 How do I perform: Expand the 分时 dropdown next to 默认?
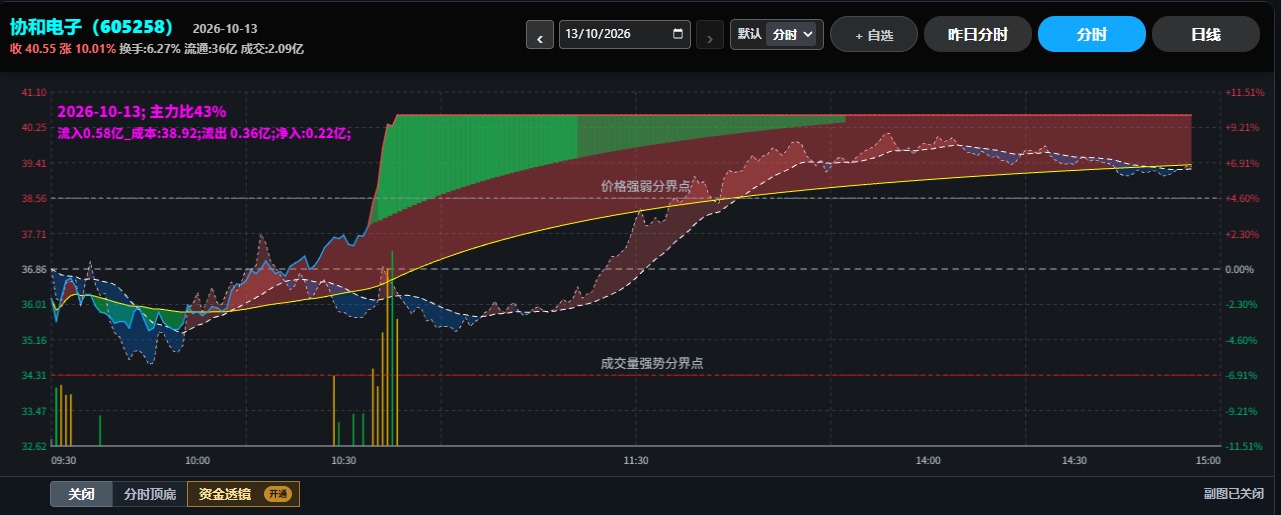(793, 34)
